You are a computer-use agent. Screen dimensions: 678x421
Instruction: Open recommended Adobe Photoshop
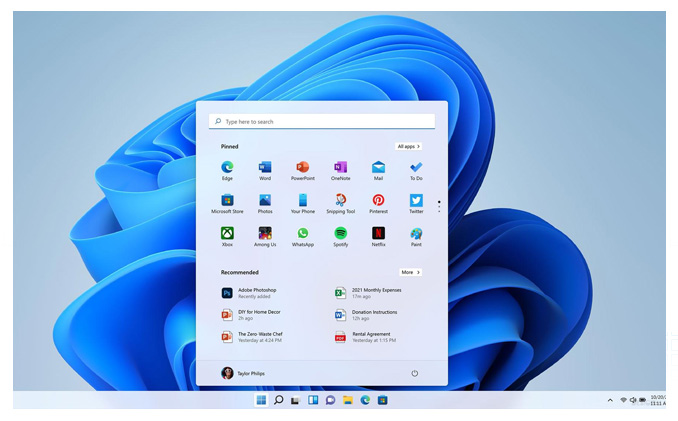click(249, 293)
